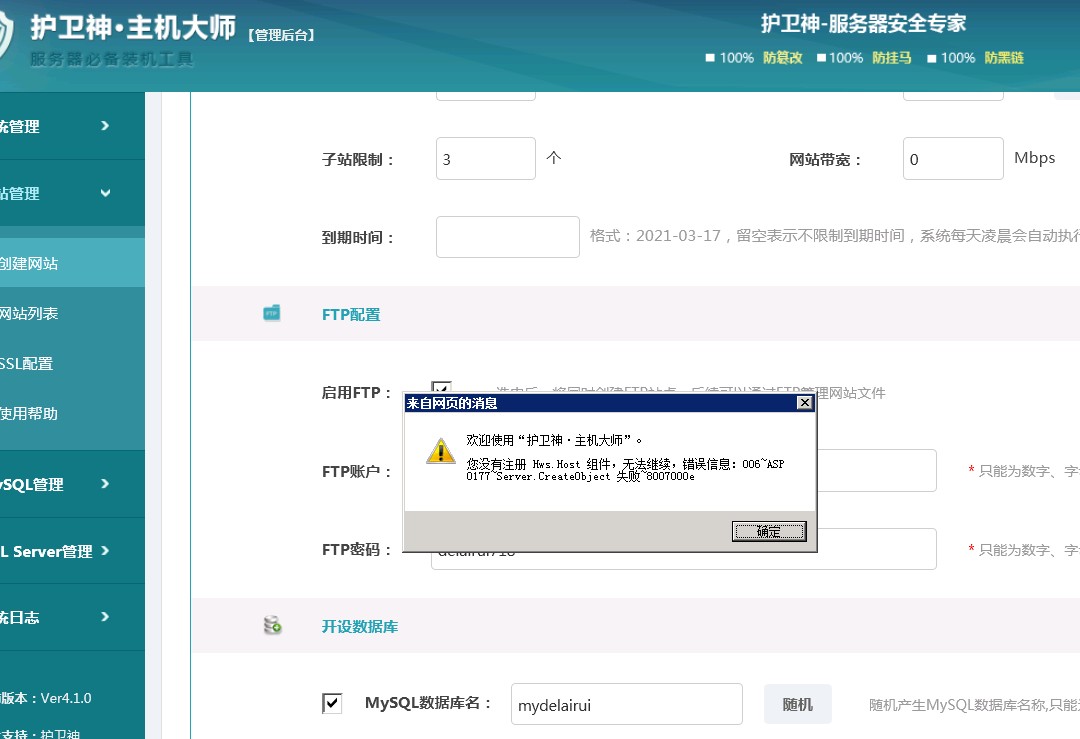Click the 开设数据库 database icon

click(x=272, y=626)
